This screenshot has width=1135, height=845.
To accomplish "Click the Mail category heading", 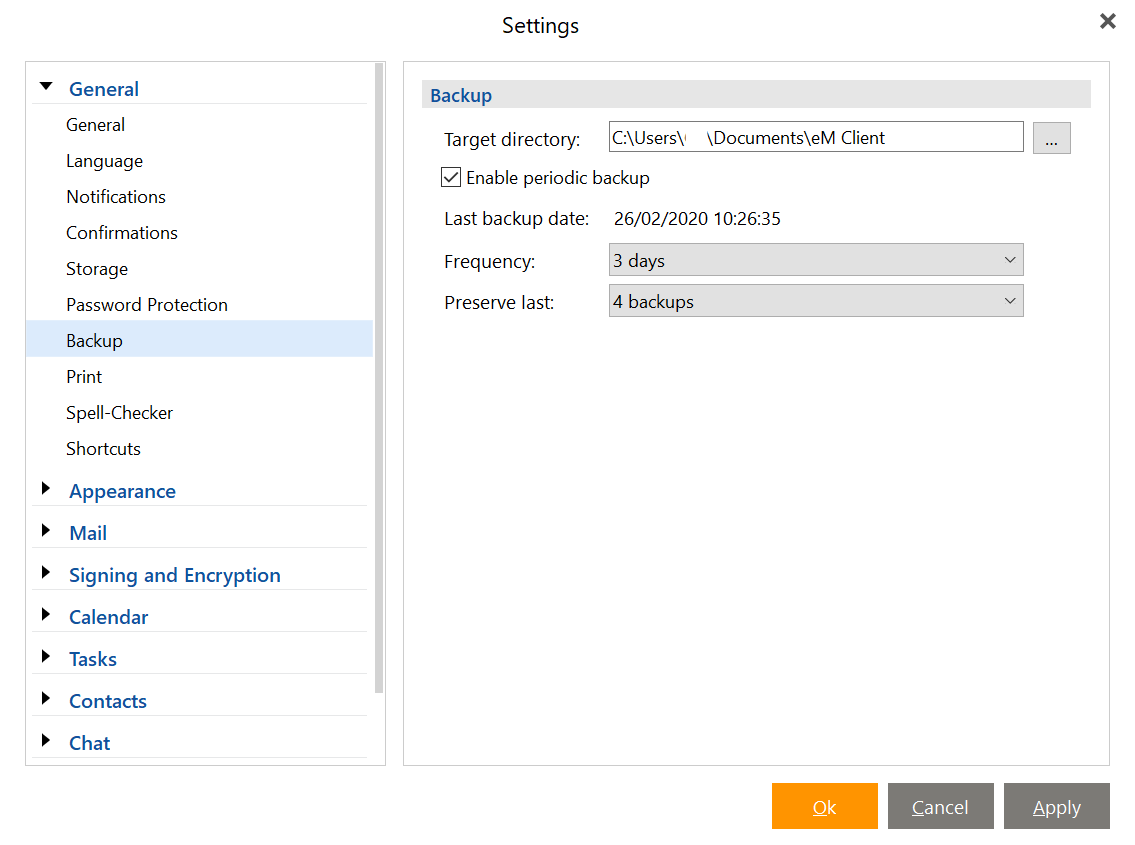I will (88, 533).
